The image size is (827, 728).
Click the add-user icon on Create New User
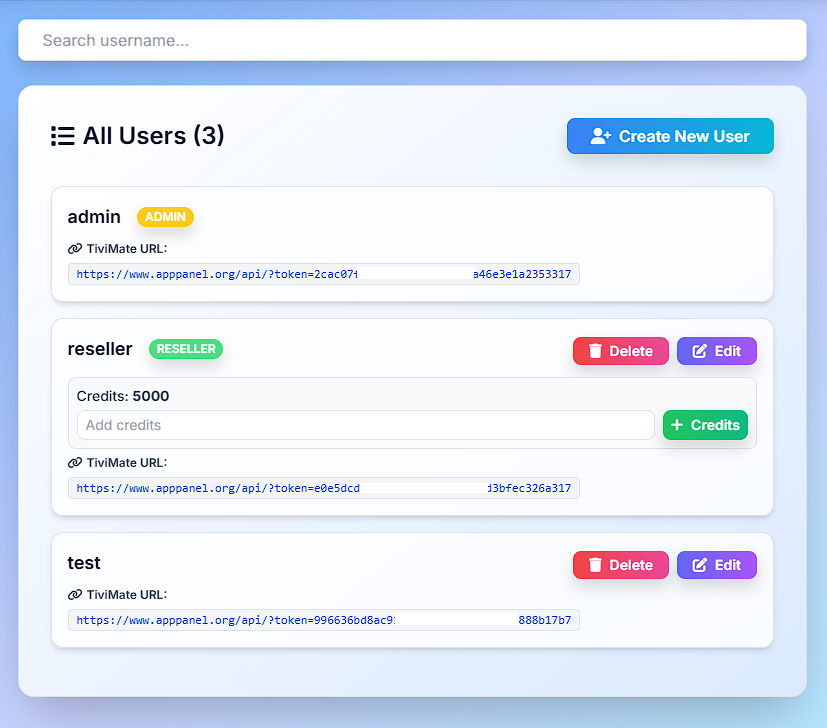[x=600, y=136]
